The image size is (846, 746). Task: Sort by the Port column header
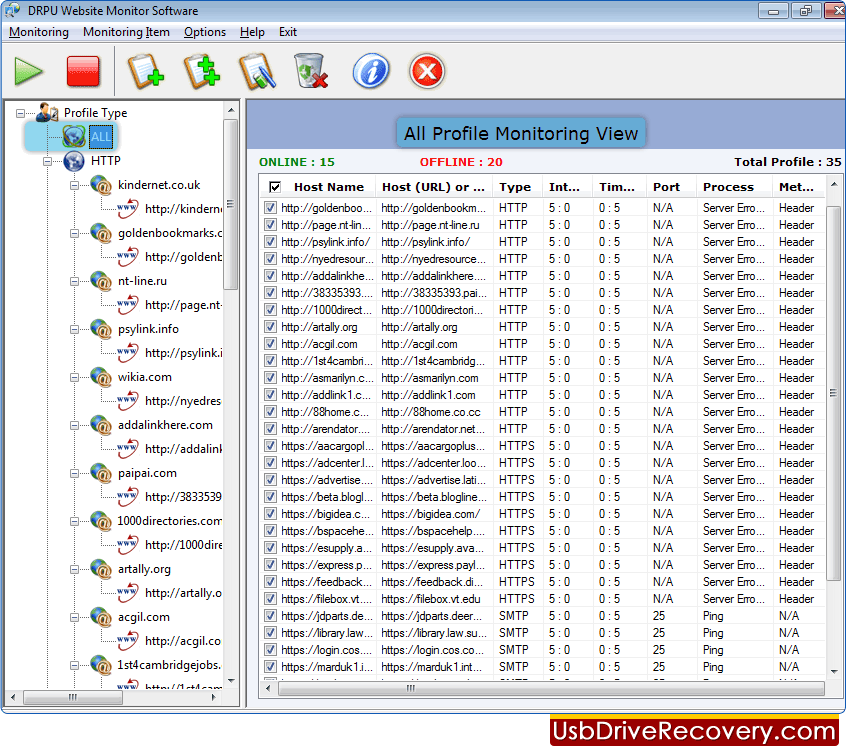coord(666,187)
